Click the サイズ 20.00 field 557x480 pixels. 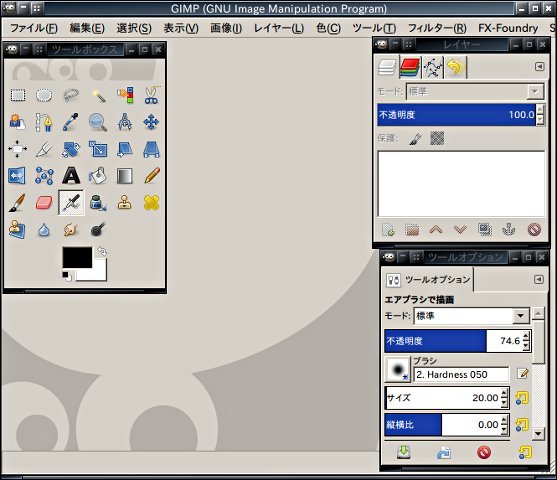click(447, 398)
